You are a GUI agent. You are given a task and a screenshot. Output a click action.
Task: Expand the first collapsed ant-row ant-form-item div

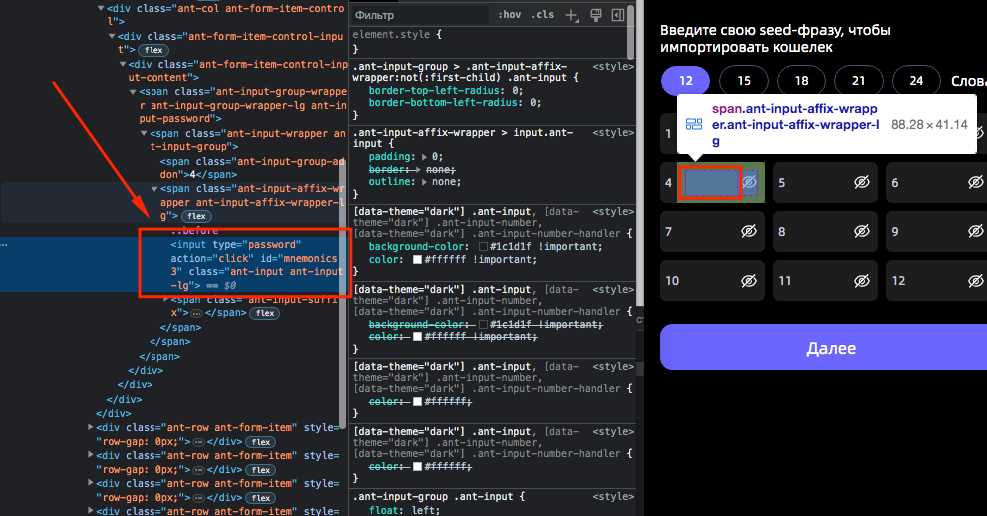92,427
